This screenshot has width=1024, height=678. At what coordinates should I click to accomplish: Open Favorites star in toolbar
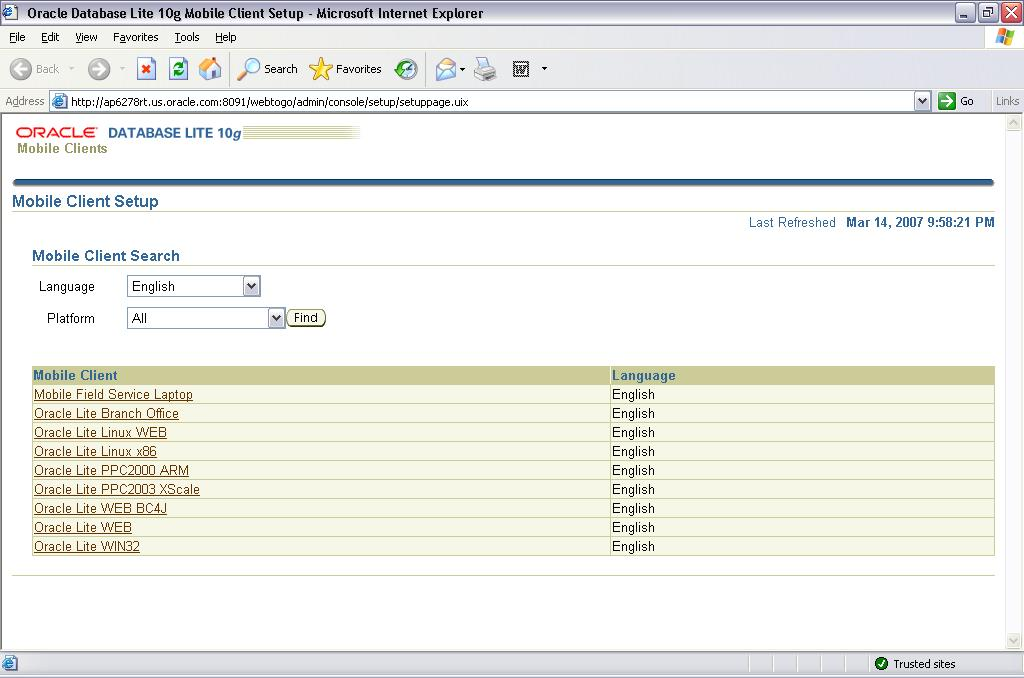[x=345, y=69]
